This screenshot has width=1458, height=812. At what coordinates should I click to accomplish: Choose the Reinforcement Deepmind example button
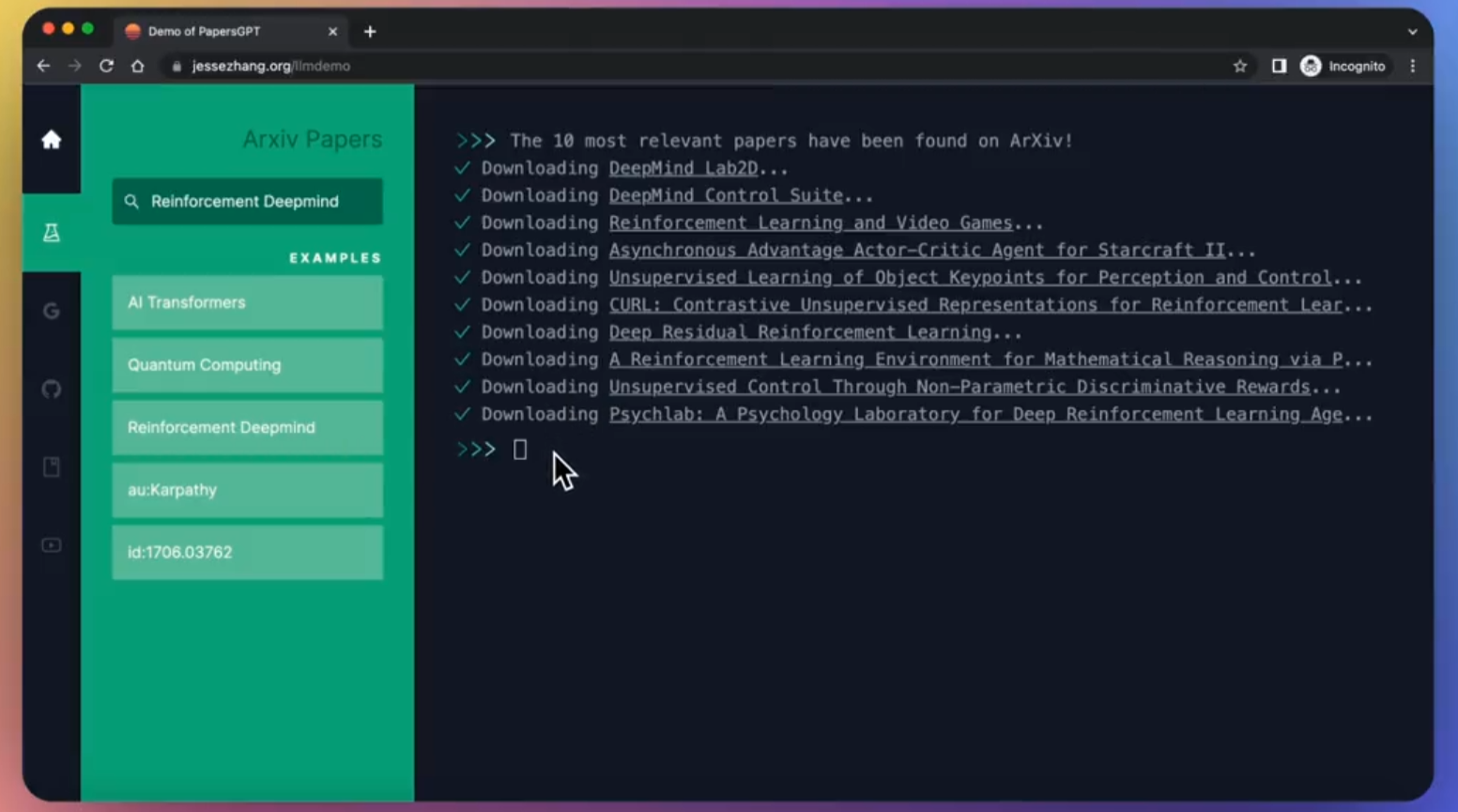click(x=248, y=427)
